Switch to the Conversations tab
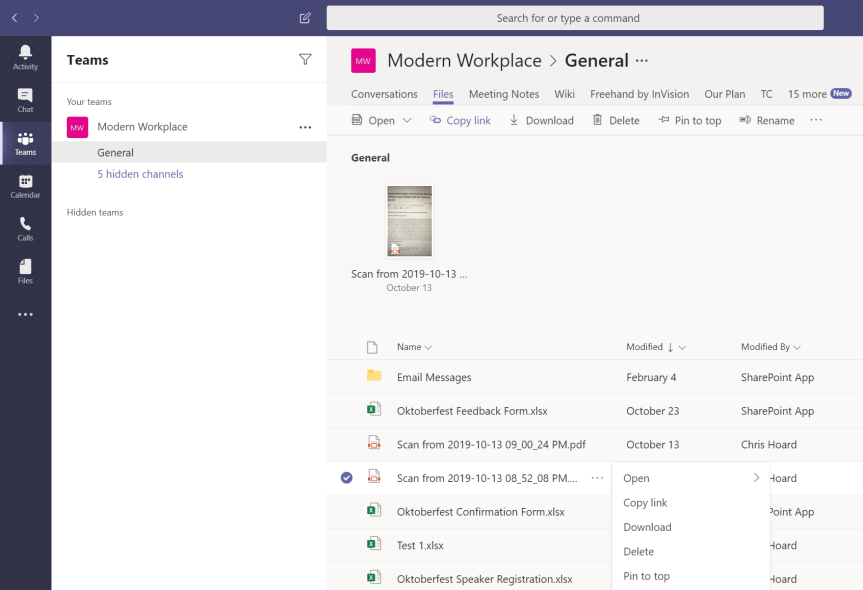Viewport: 863px width, 590px height. pyautogui.click(x=384, y=94)
